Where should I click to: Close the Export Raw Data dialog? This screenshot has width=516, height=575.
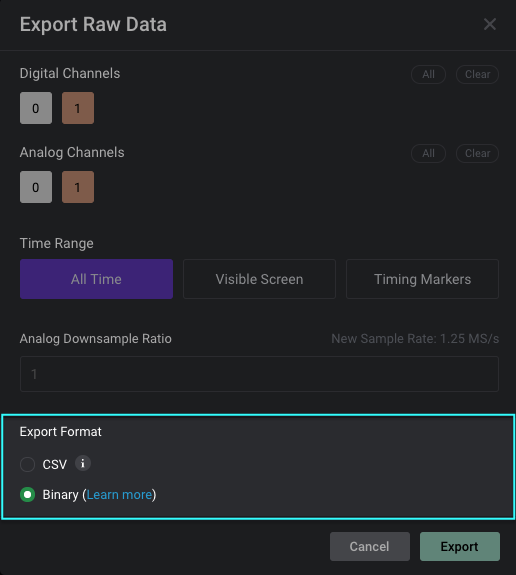pyautogui.click(x=490, y=25)
